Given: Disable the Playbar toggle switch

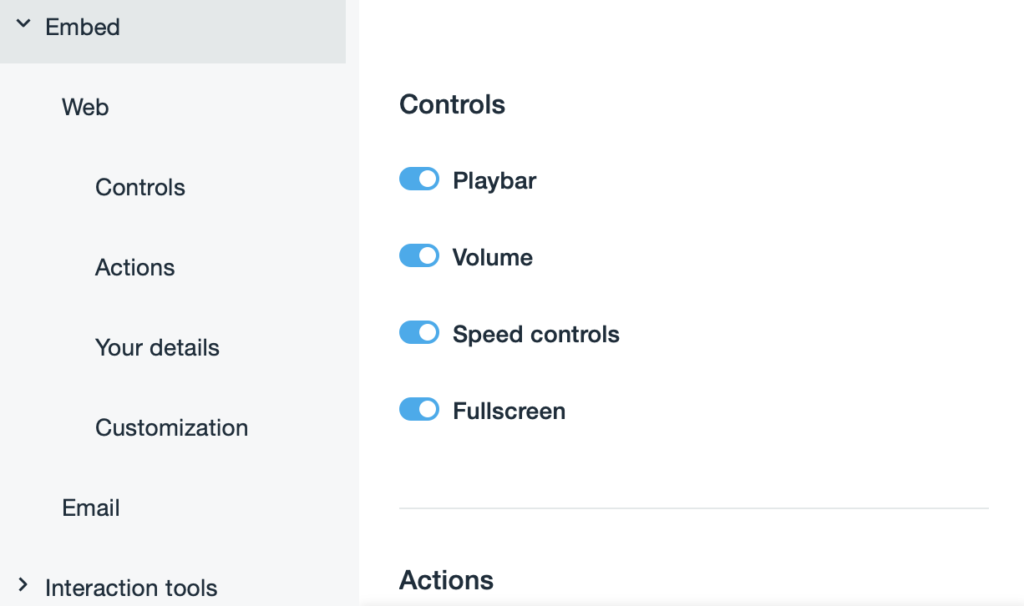Looking at the screenshot, I should [x=419, y=179].
